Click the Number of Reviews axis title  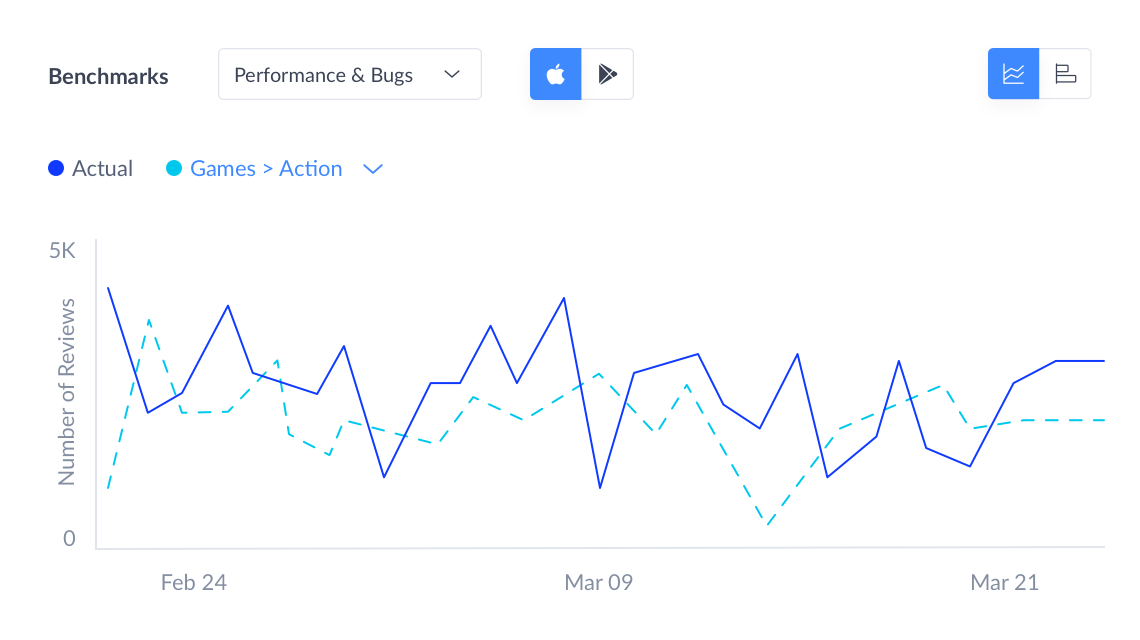[x=67, y=392]
